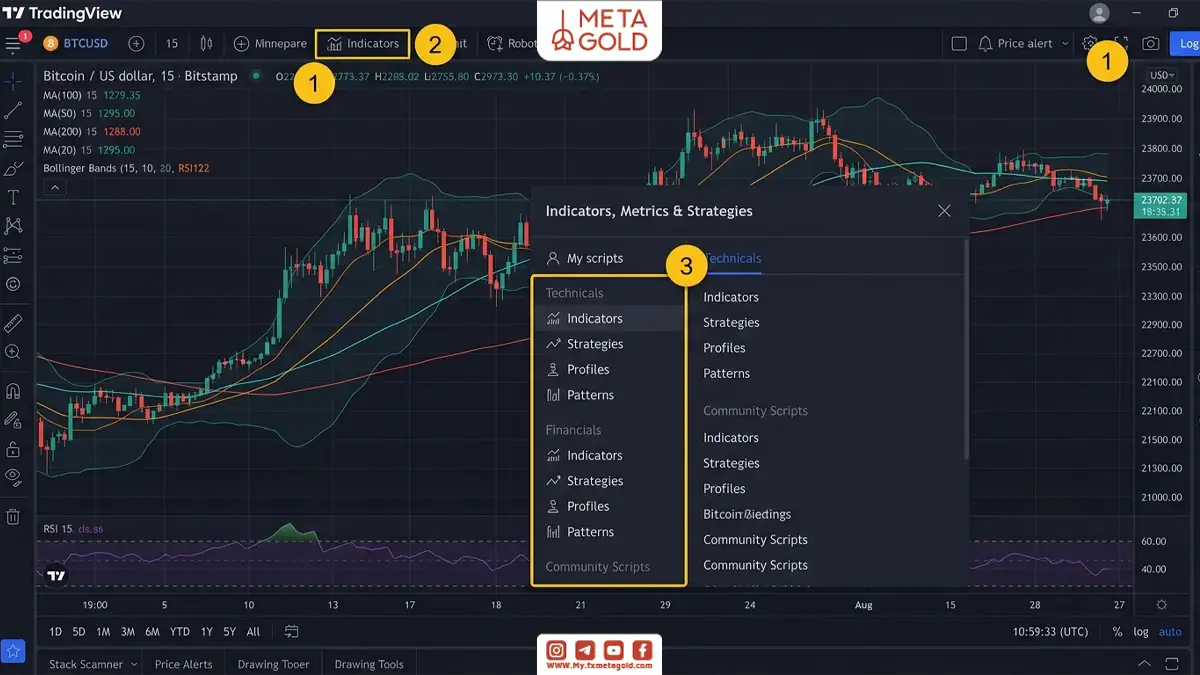The image size is (1200, 675).
Task: Click the dialog vertical scrollbar
Action: 966,348
